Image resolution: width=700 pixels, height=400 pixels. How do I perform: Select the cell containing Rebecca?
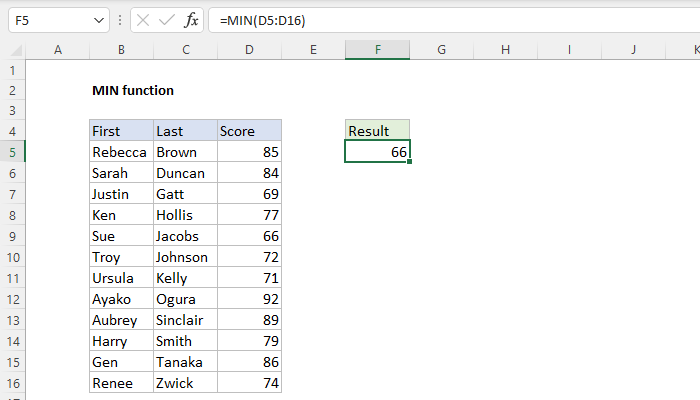[x=121, y=152]
